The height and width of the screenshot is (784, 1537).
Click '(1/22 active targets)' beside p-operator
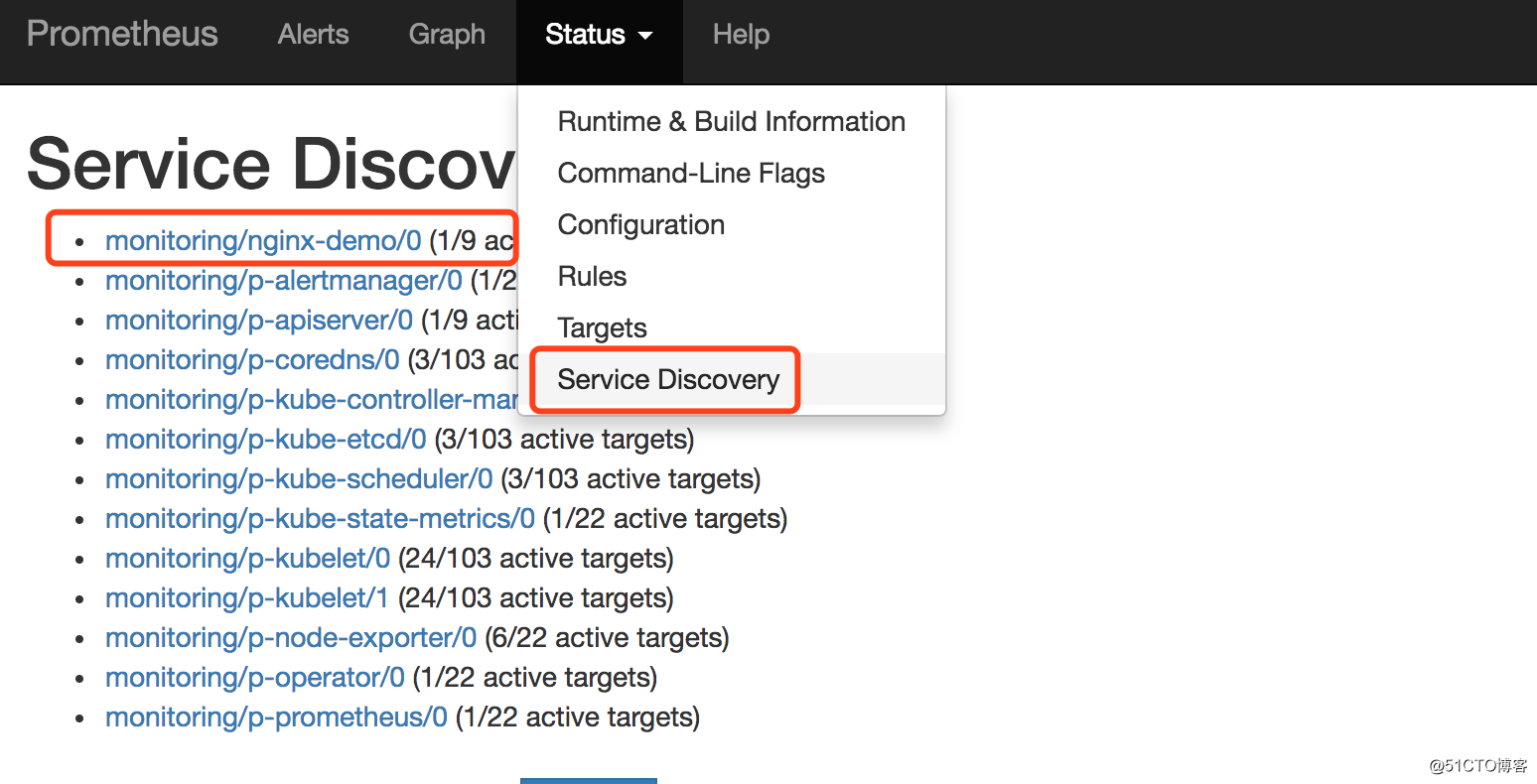(x=535, y=677)
